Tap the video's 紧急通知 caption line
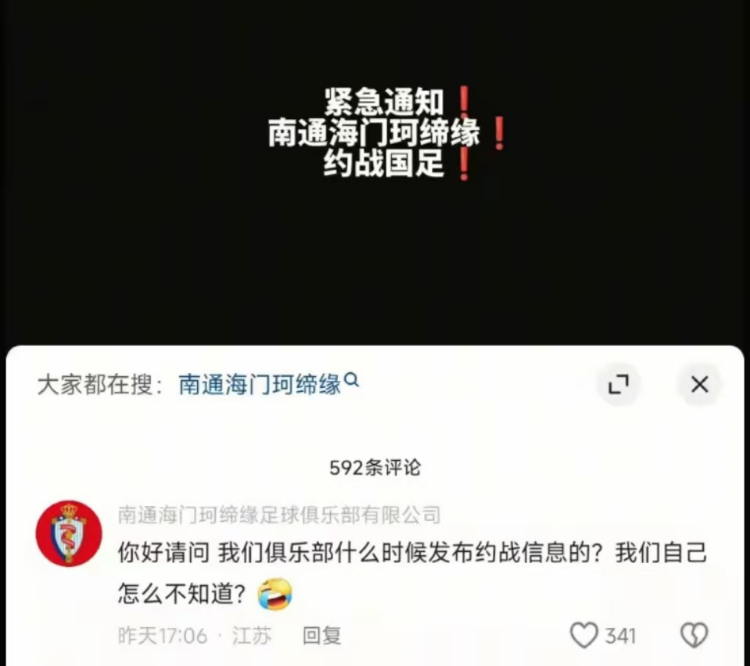The width and height of the screenshot is (750, 666). point(384,102)
